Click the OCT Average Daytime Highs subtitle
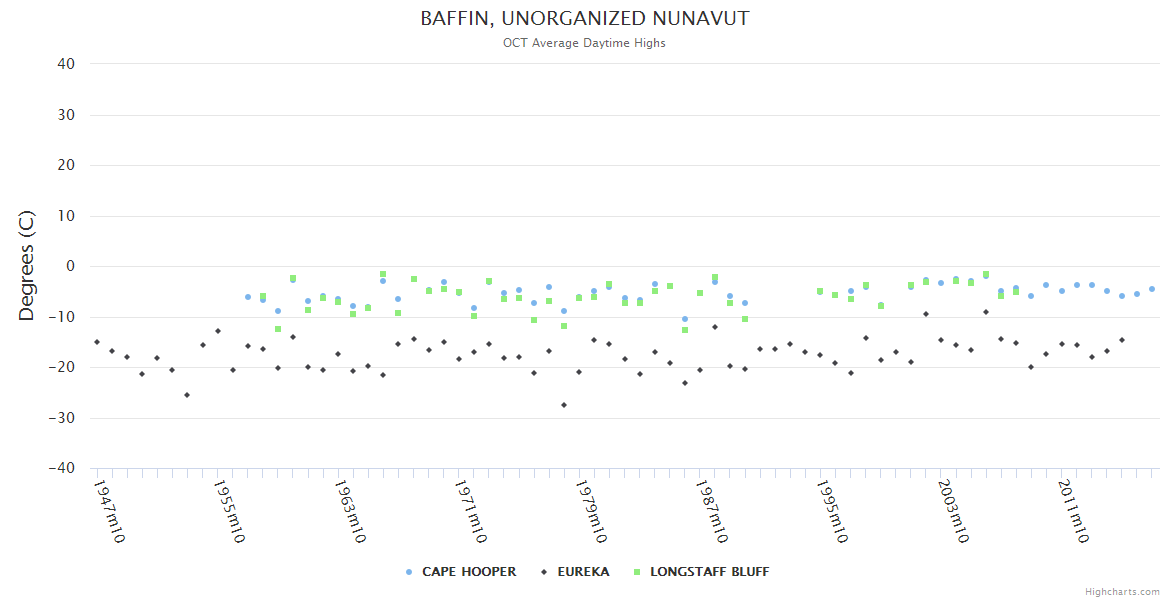This screenshot has height=600, width=1170. pyautogui.click(x=584, y=43)
